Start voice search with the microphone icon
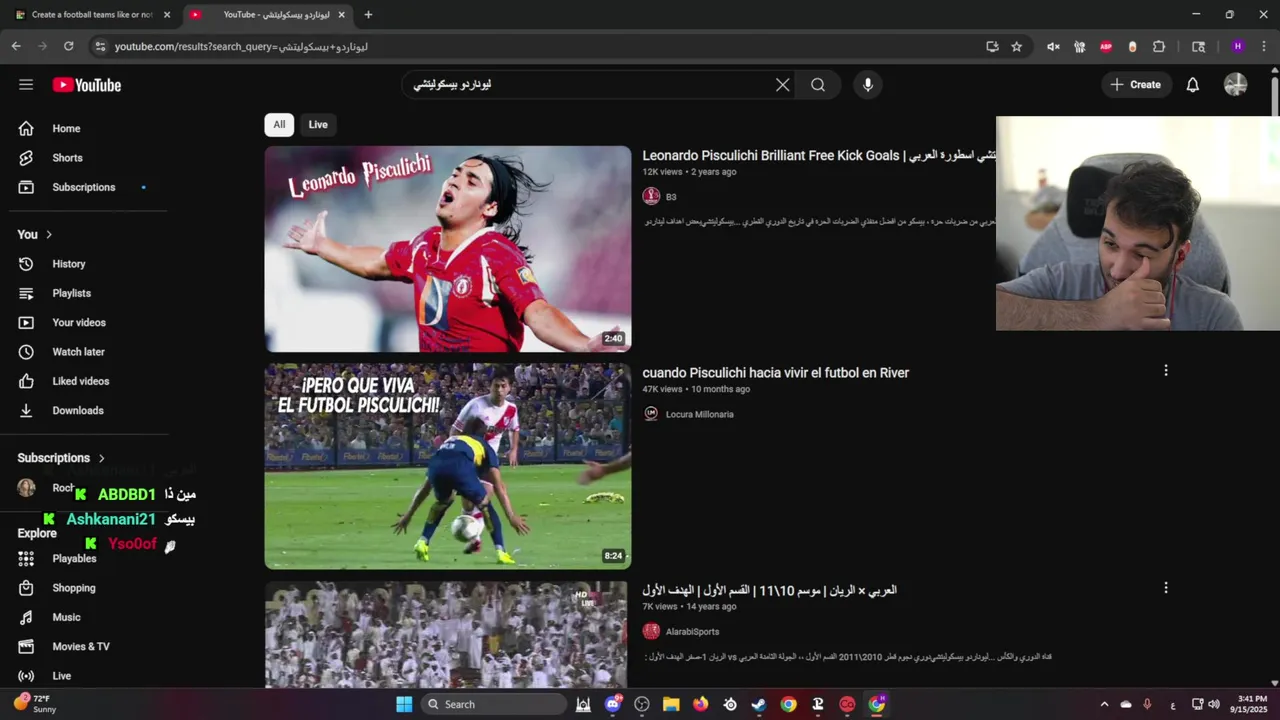Image resolution: width=1280 pixels, height=720 pixels. 868,85
